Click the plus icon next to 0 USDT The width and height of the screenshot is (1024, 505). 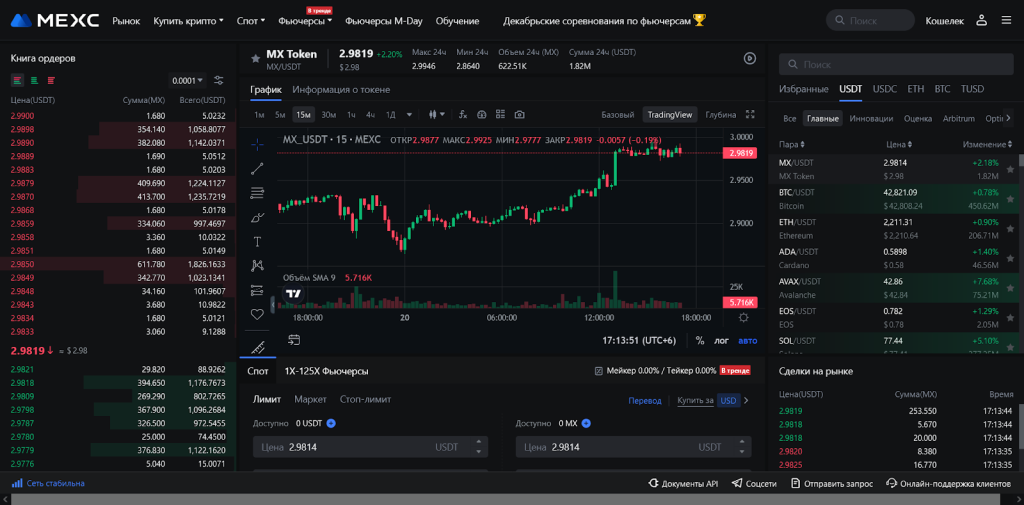(331, 423)
